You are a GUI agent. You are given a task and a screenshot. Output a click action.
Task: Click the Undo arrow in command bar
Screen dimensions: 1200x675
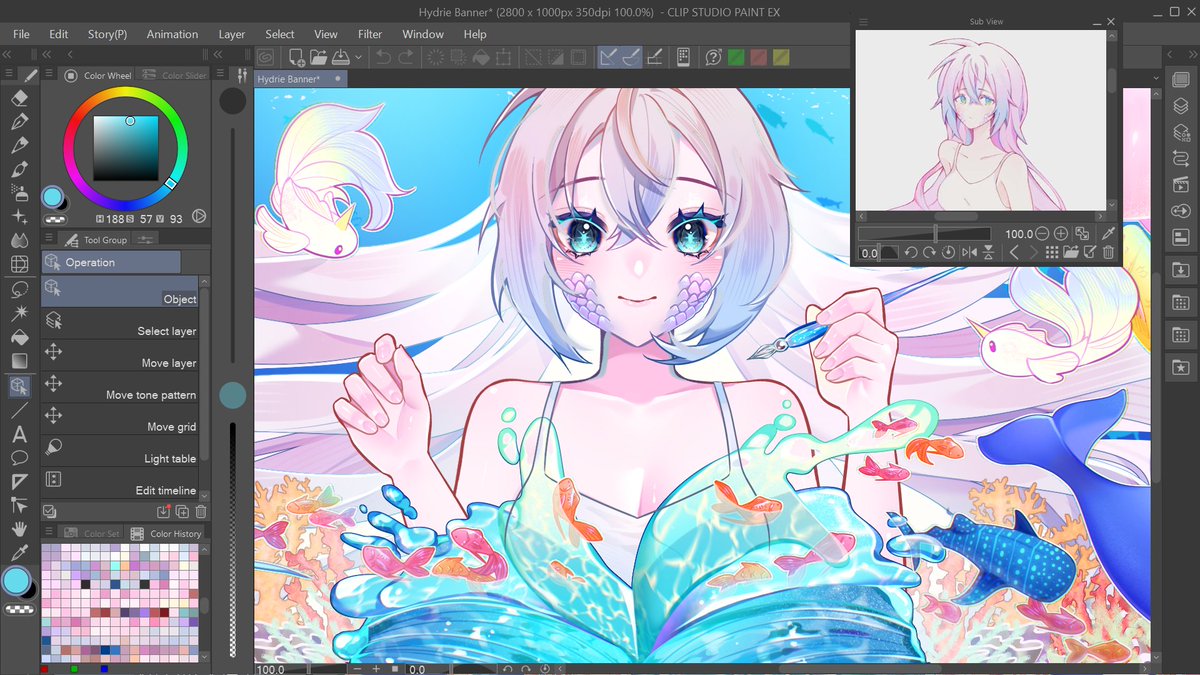(x=384, y=57)
